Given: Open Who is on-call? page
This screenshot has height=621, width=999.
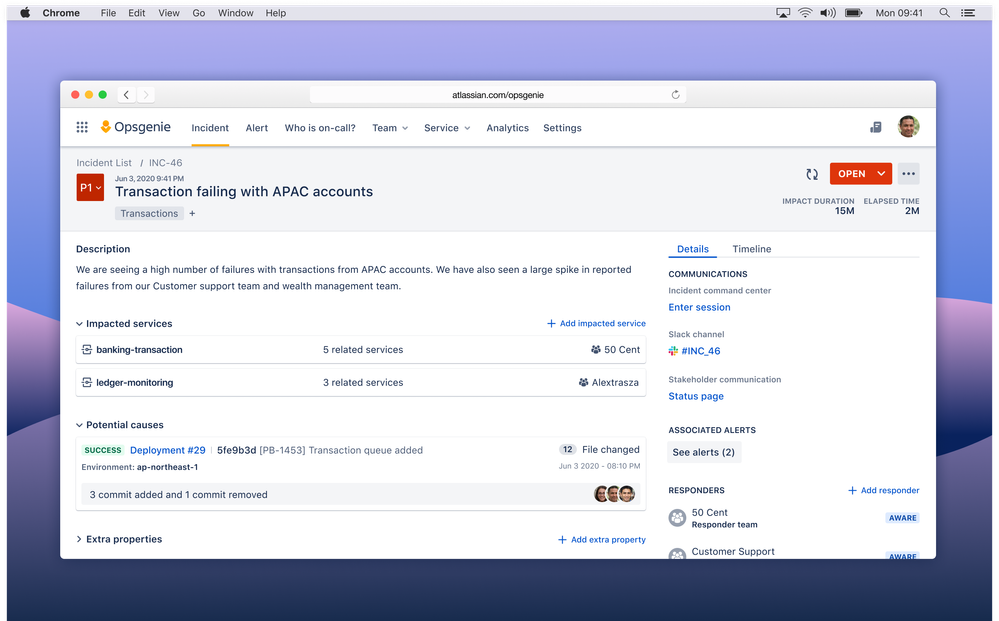Looking at the screenshot, I should point(320,128).
